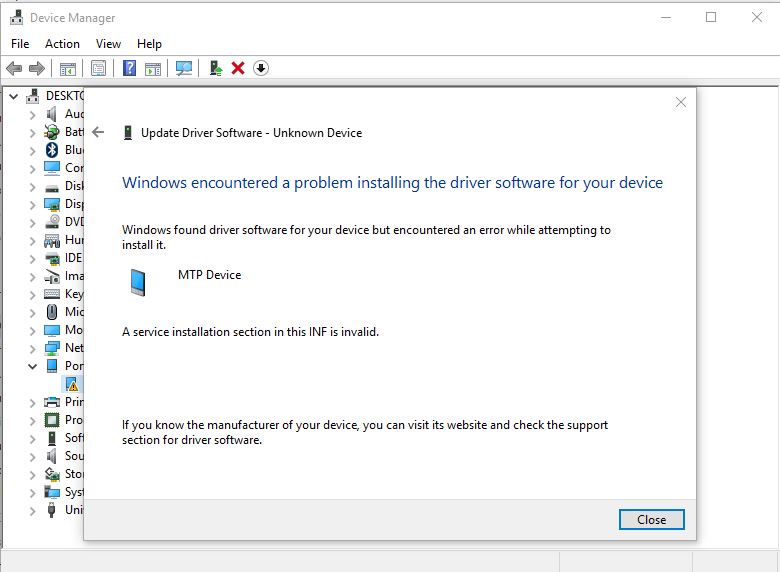Click the 'Update Driver Software - Unknown Device' title

click(x=251, y=133)
